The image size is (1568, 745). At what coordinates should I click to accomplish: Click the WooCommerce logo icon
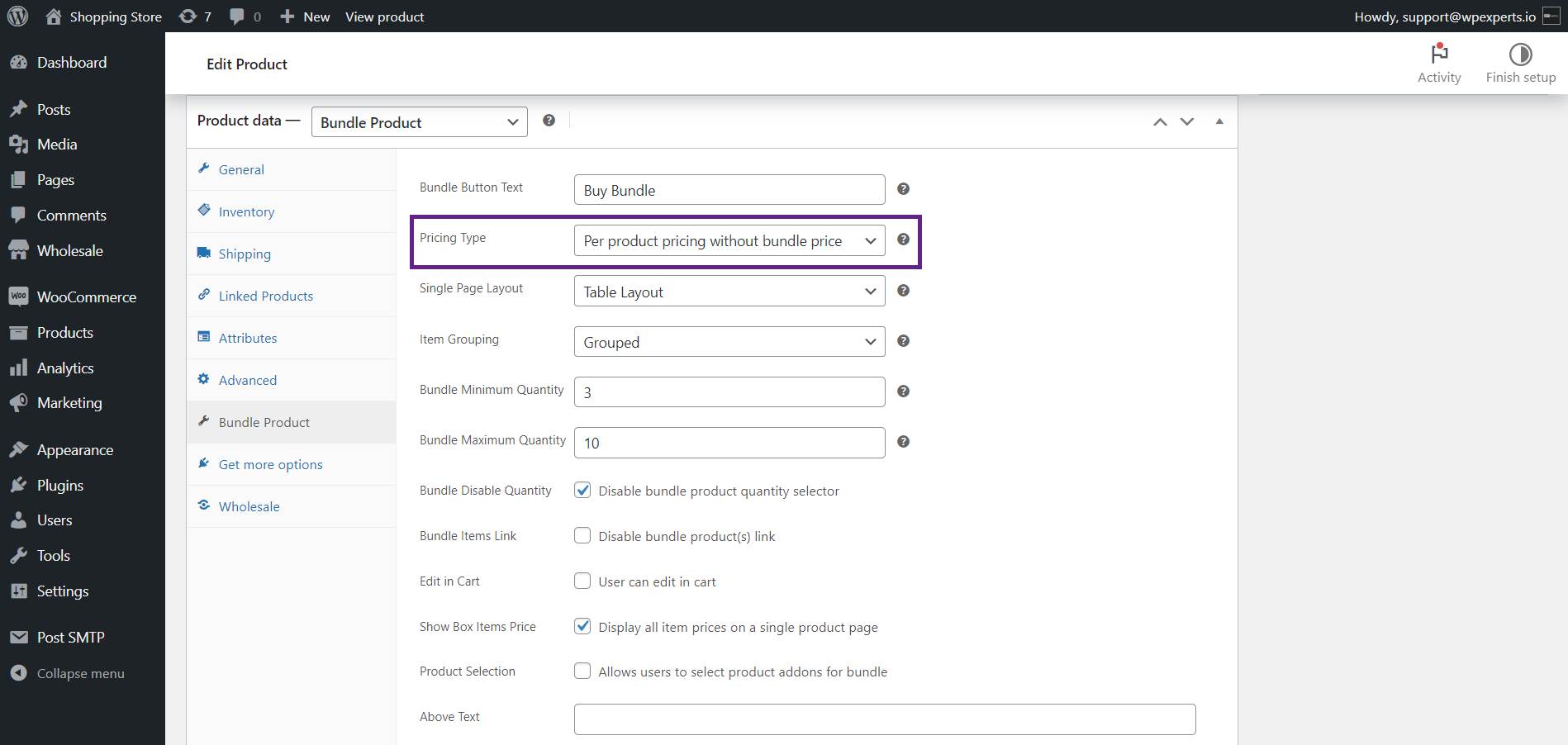point(18,297)
